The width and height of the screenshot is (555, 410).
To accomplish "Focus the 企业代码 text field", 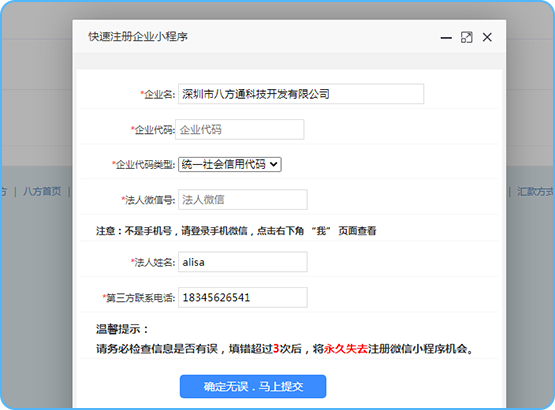I will click(x=240, y=130).
